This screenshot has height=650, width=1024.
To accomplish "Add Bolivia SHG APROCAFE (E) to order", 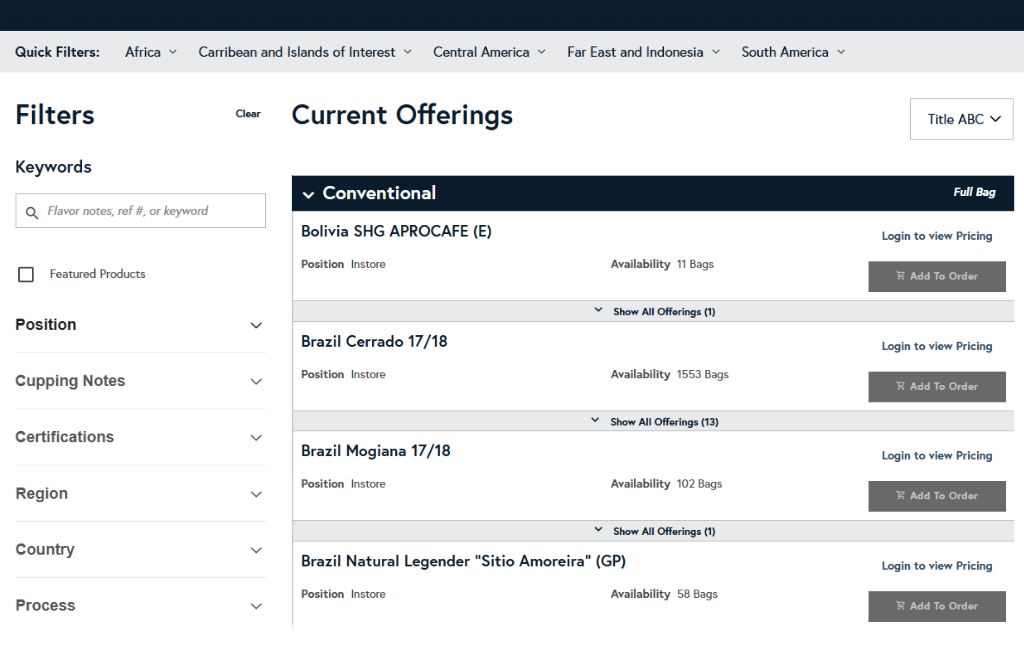I will pyautogui.click(x=936, y=276).
